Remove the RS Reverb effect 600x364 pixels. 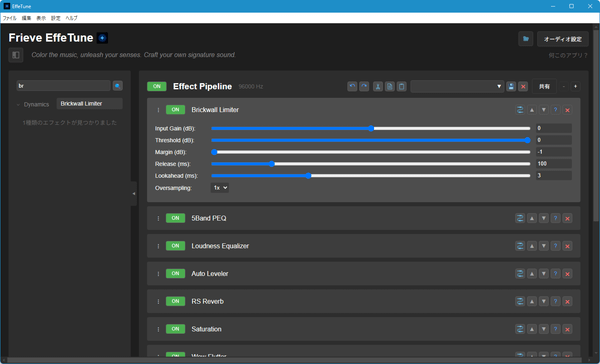(567, 302)
